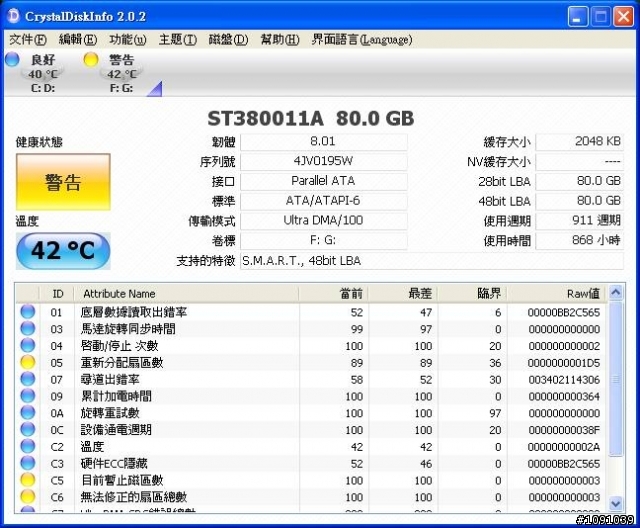Image resolution: width=640 pixels, height=528 pixels.
Task: Click the interface field Parallel ATA
Action: coord(324,182)
